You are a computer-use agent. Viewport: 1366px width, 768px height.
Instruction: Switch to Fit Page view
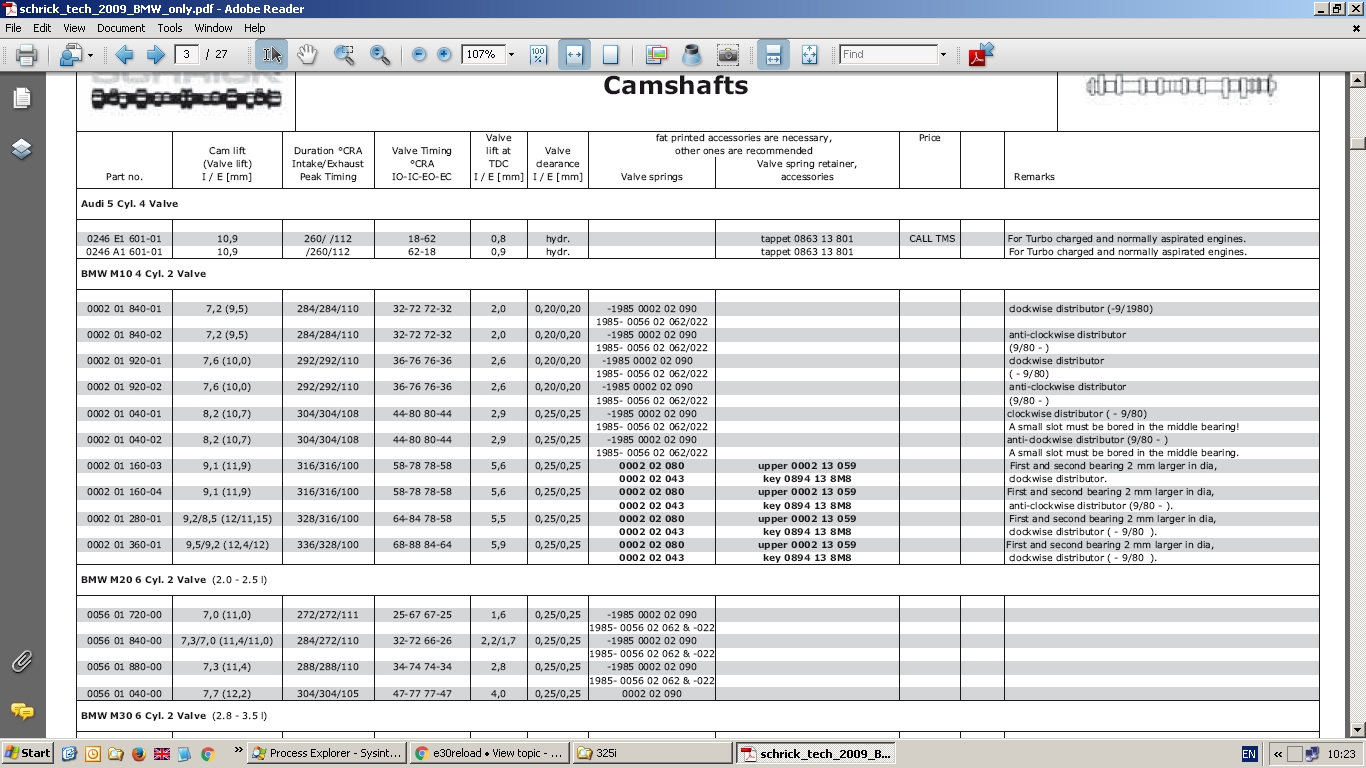[610, 55]
